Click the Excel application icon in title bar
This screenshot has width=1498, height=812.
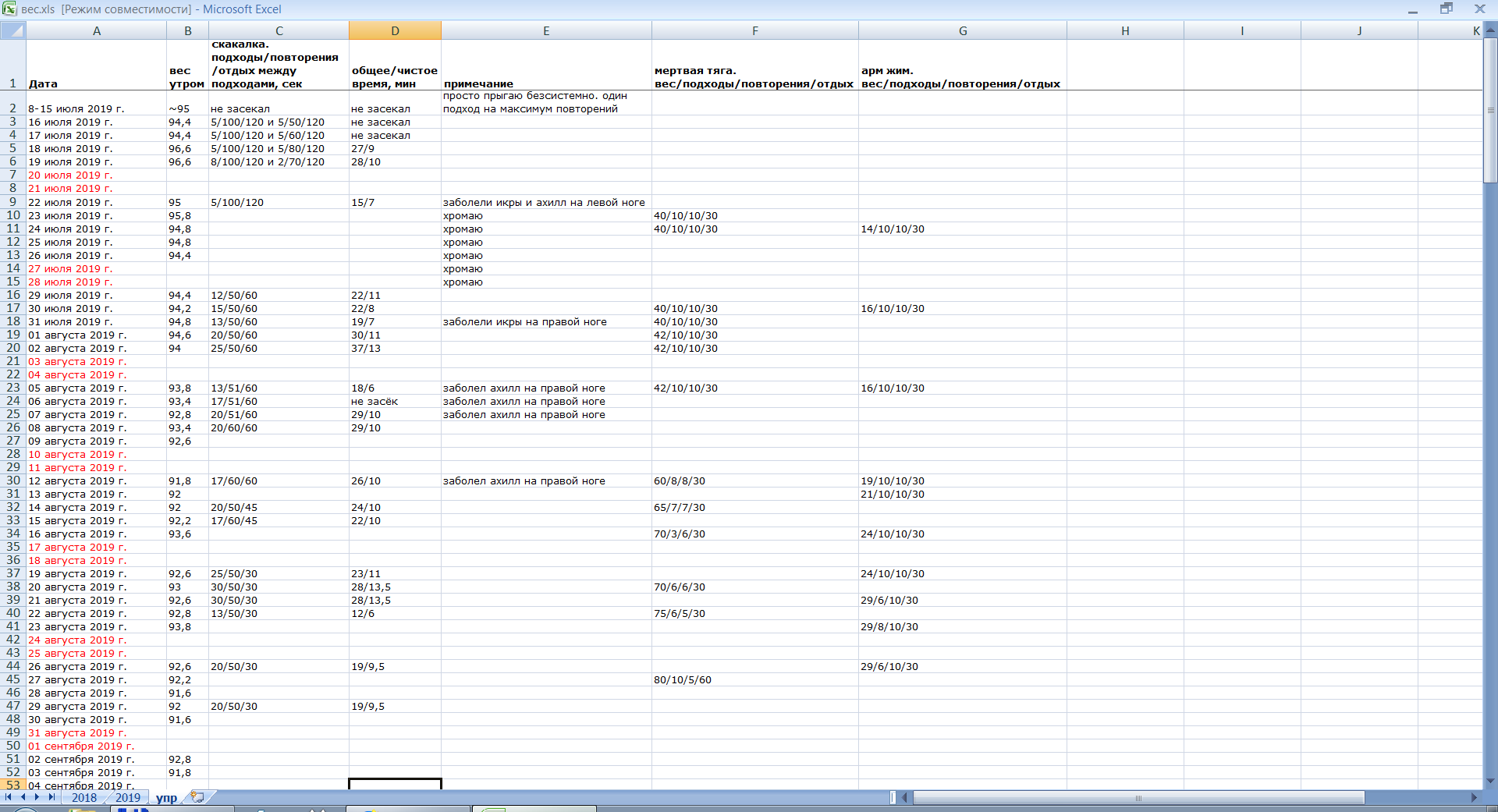(x=9, y=9)
